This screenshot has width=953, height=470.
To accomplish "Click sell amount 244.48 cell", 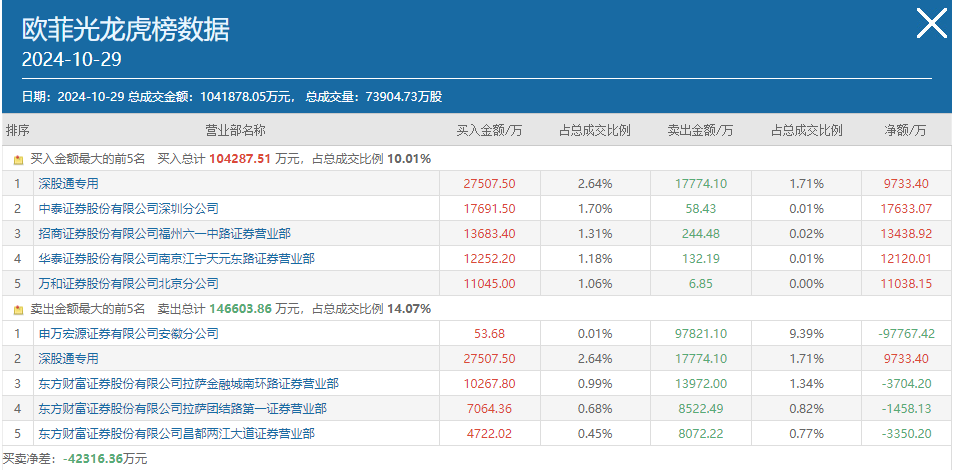I will (701, 233).
